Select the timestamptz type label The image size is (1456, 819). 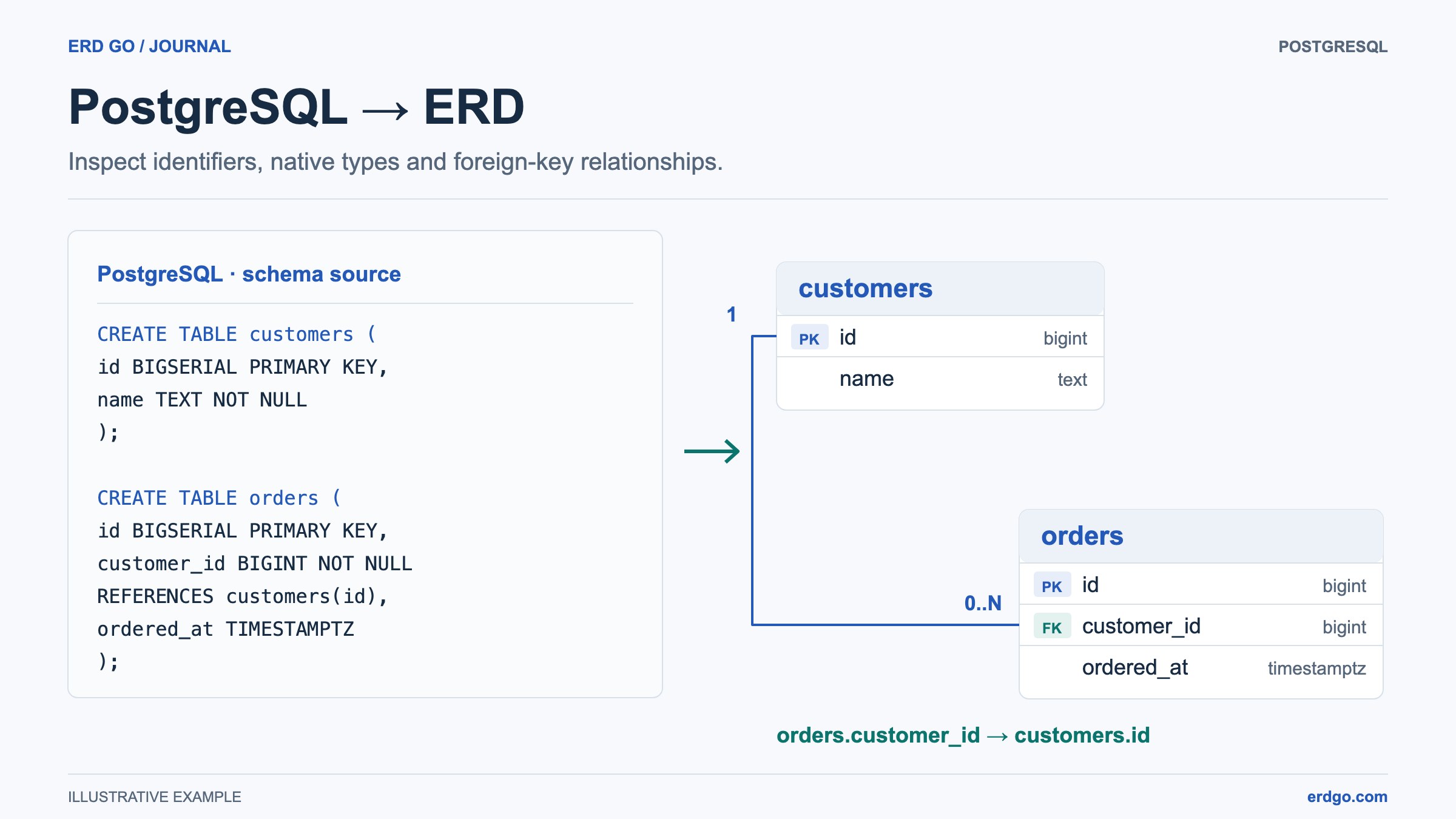point(1316,668)
